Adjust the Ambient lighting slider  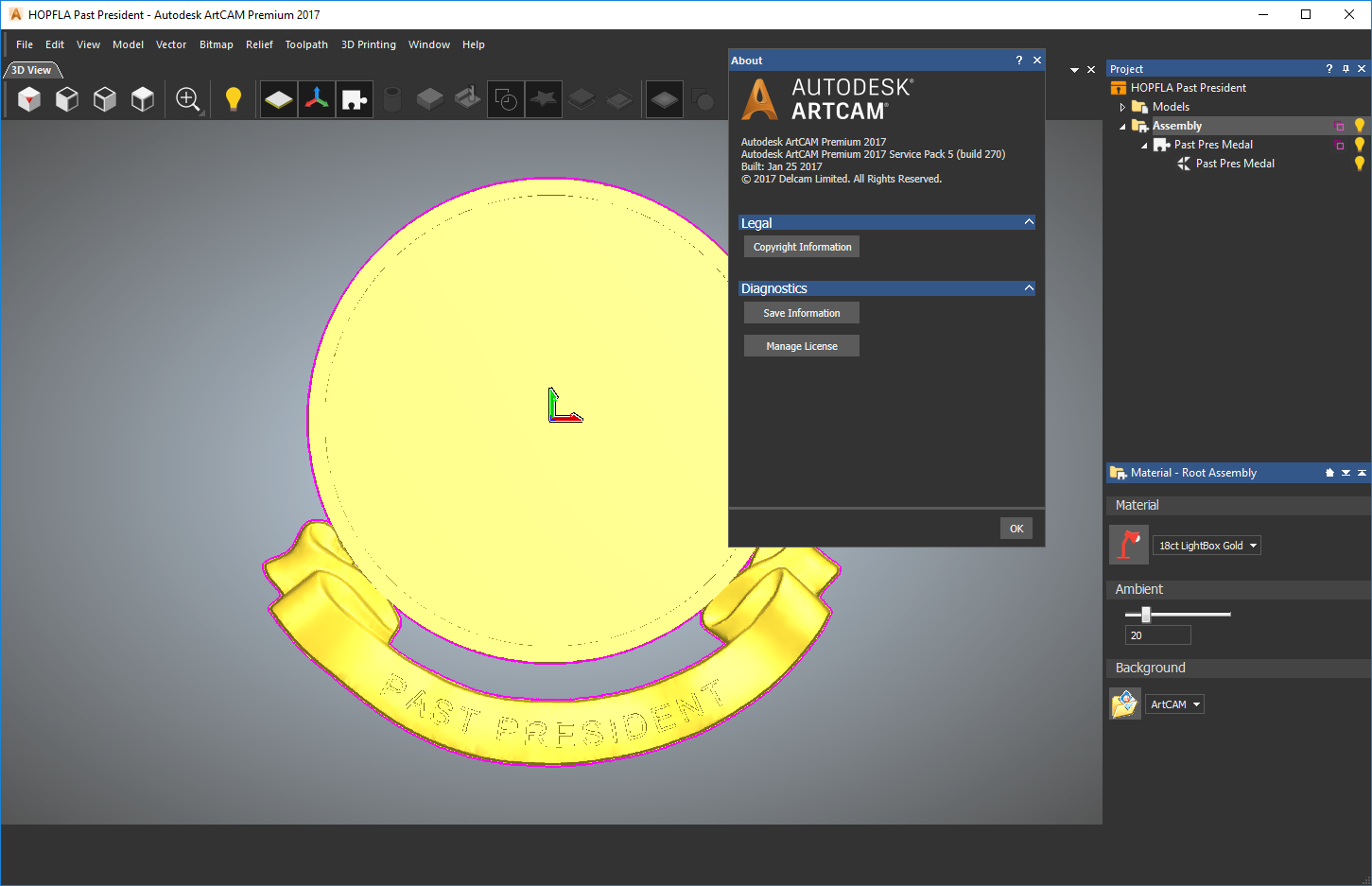click(x=1145, y=614)
